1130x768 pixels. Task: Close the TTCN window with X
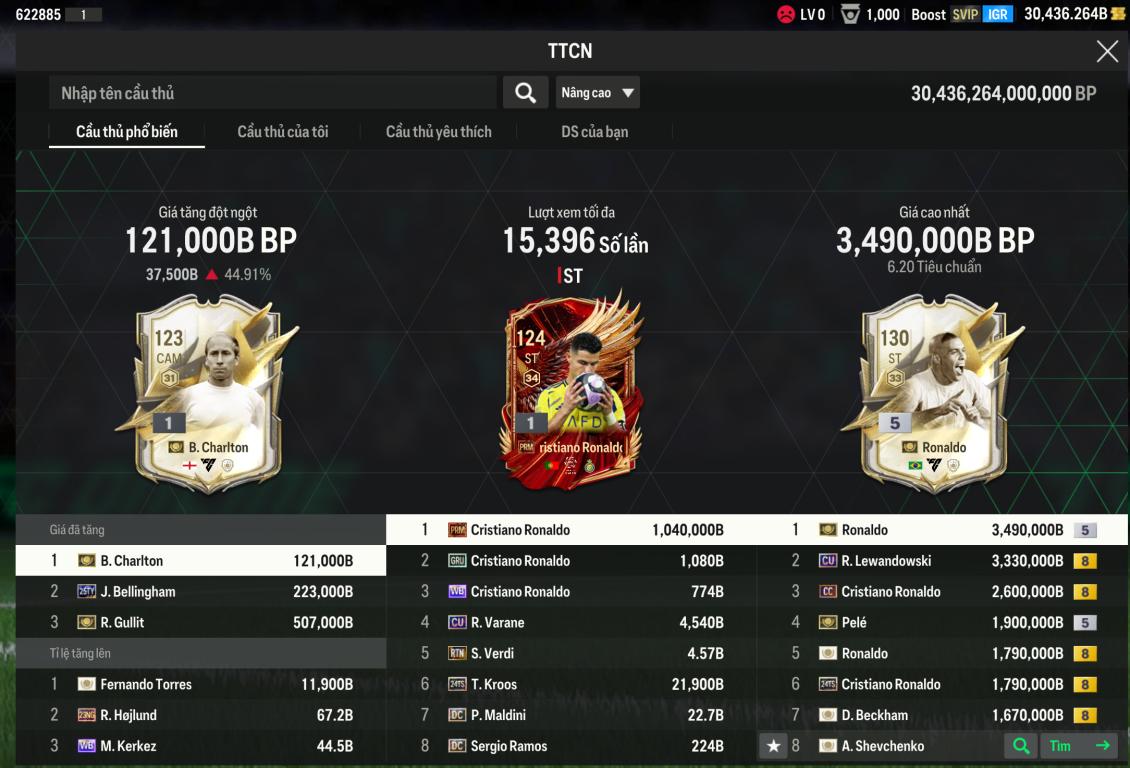1107,51
